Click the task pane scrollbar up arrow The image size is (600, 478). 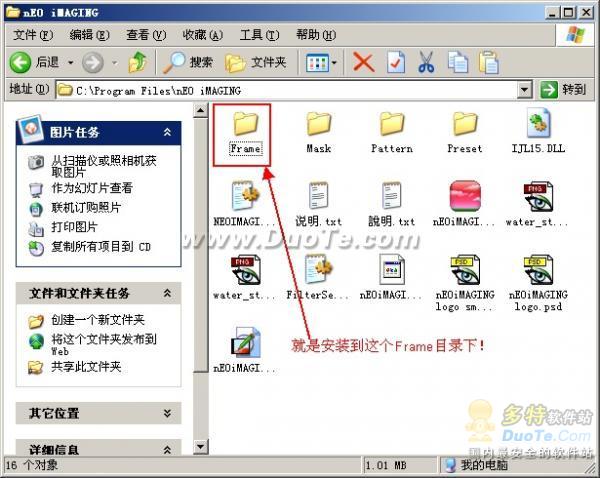coord(201,111)
